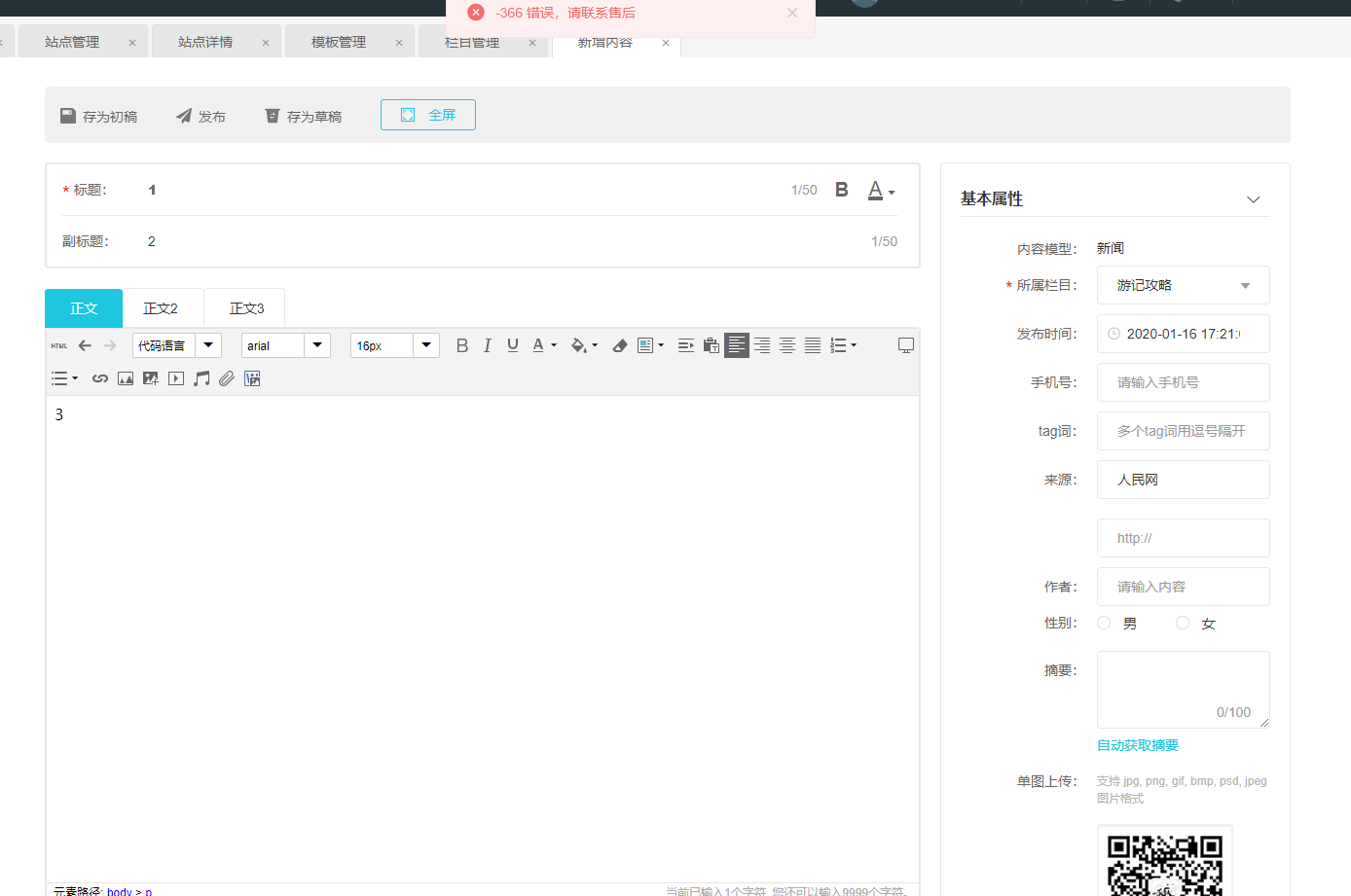Click the insert music icon
This screenshot has width=1351, height=896.
(201, 378)
